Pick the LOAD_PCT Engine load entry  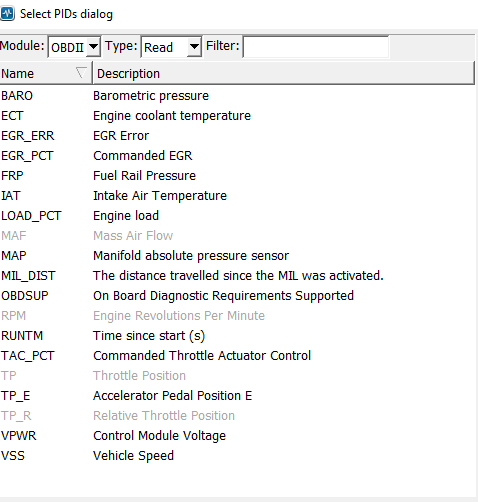pos(237,216)
